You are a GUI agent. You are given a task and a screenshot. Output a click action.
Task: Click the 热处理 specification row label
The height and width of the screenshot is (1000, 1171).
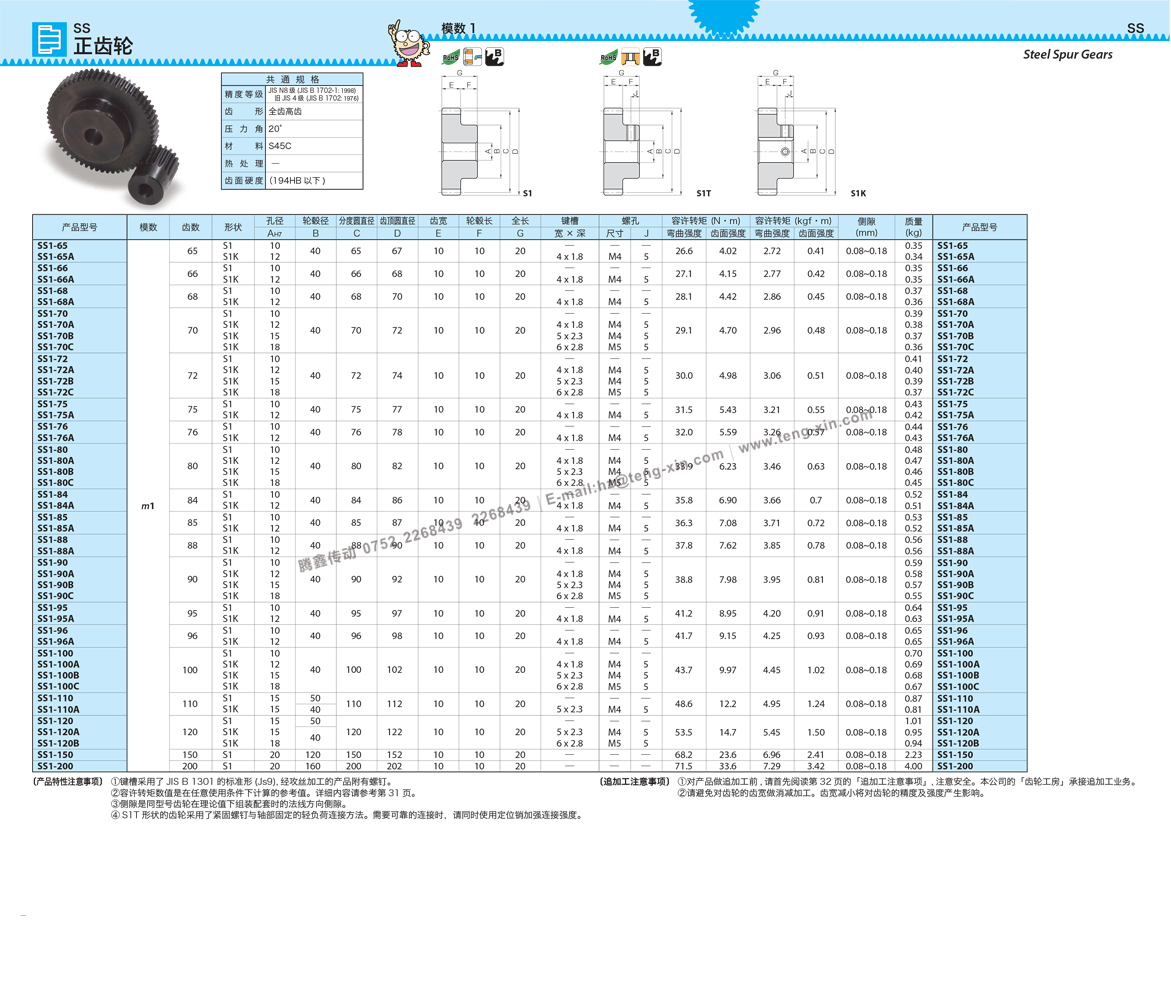pos(244,164)
